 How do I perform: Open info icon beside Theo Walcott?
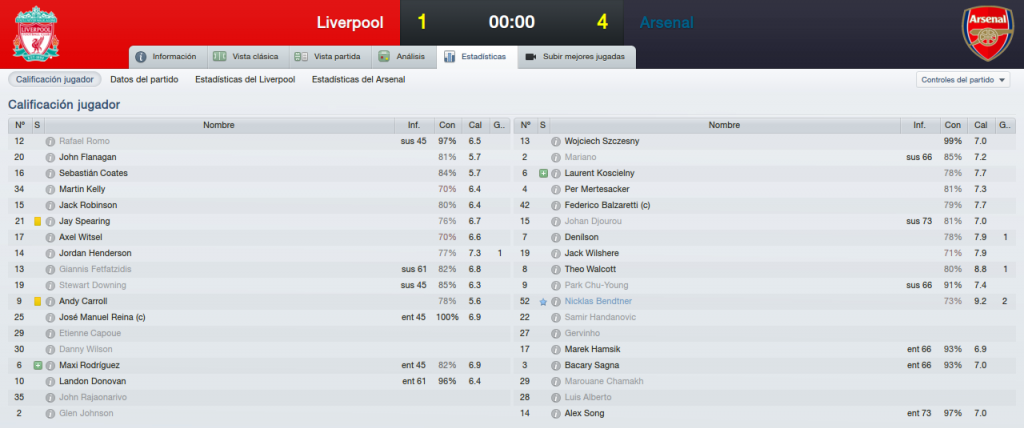click(x=556, y=269)
